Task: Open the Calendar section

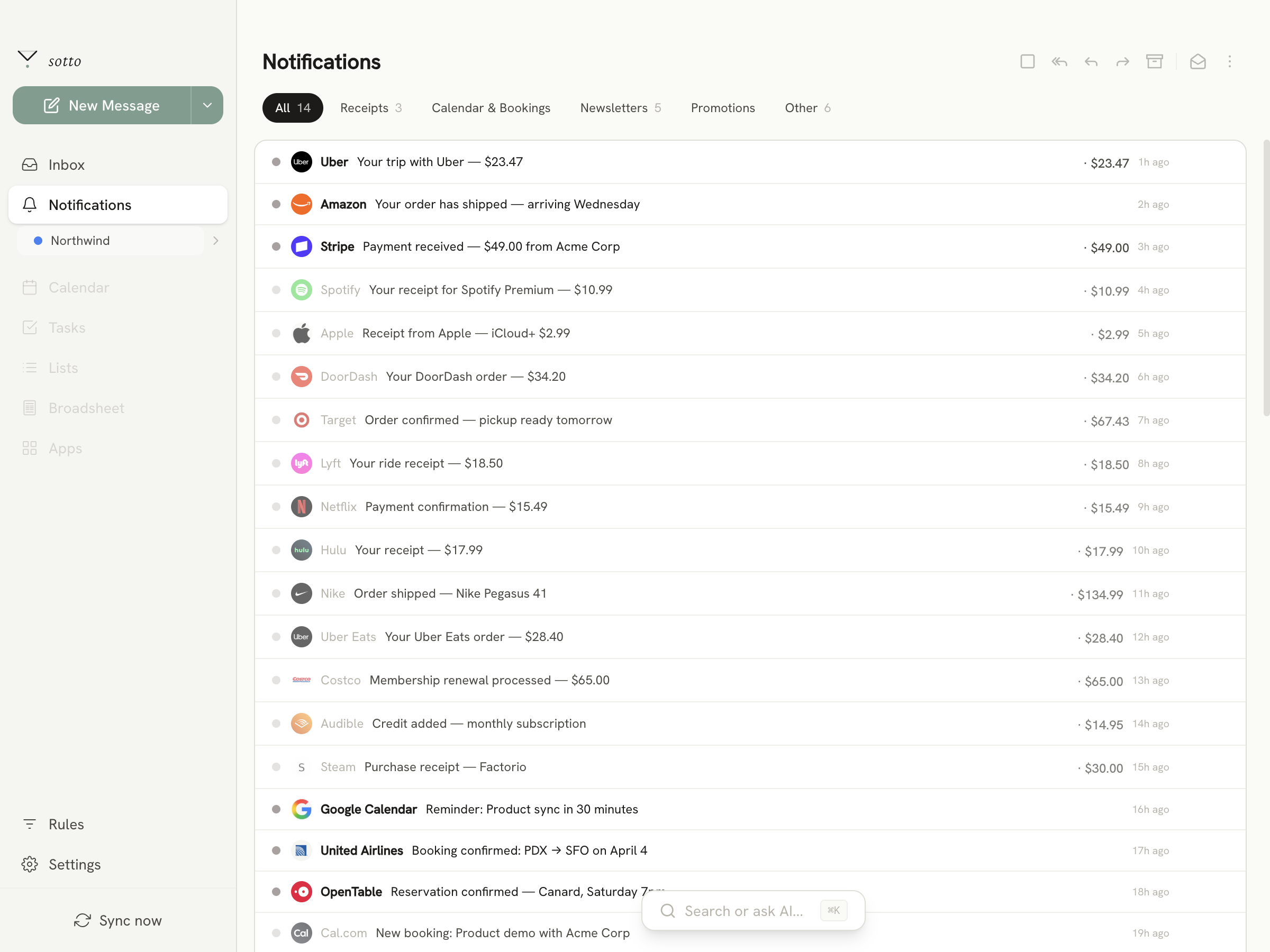Action: coord(79,287)
